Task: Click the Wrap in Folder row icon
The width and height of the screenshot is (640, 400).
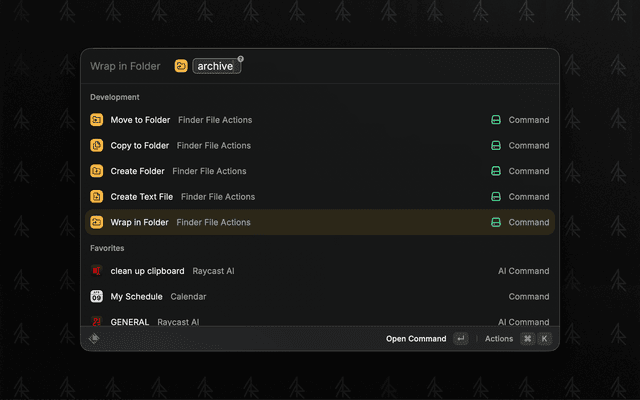Action: pos(97,222)
